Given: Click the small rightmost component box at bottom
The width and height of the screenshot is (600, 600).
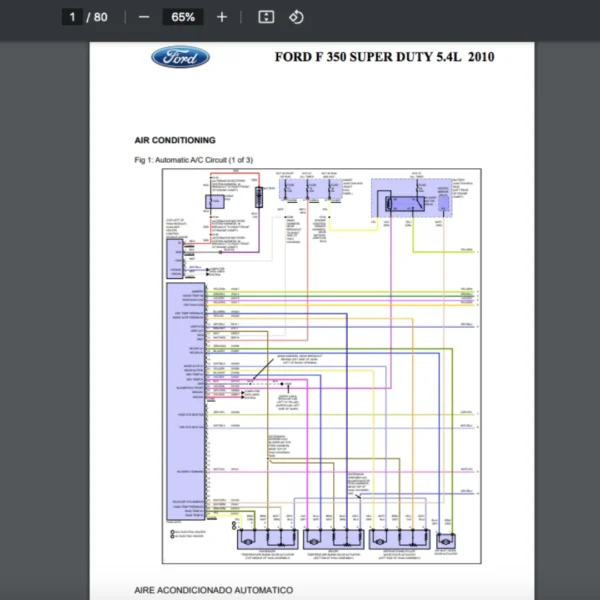Looking at the screenshot, I should [446, 540].
